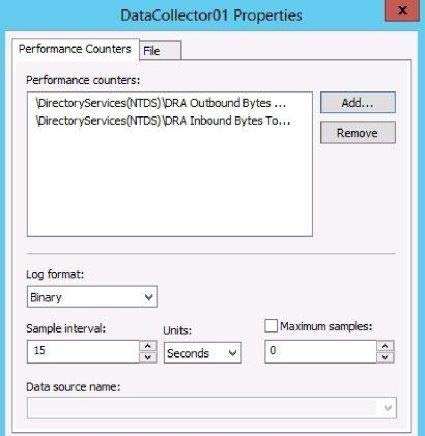Decrease maximum samples with down arrow

[x=385, y=357]
